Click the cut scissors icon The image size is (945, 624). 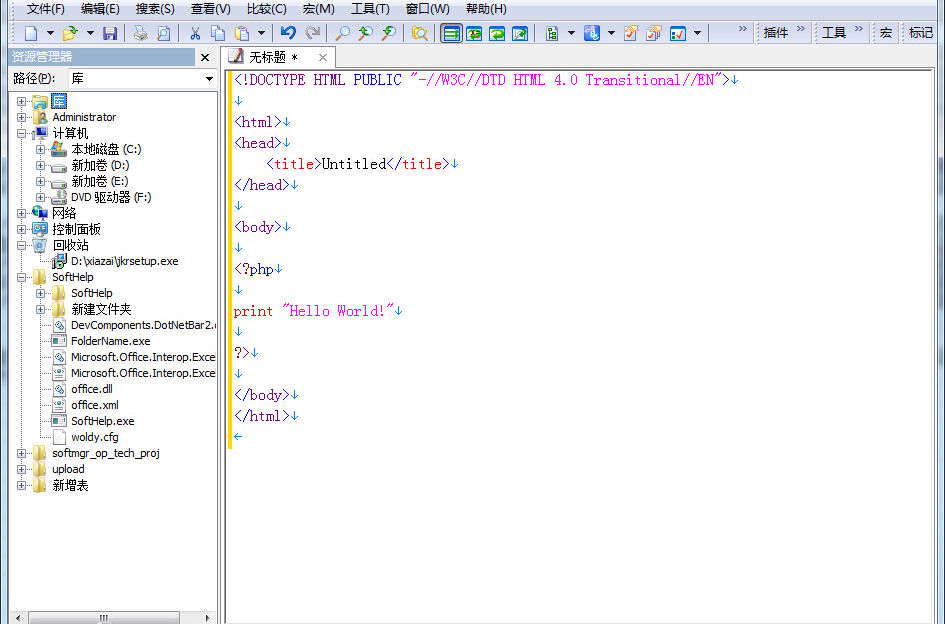(x=195, y=33)
